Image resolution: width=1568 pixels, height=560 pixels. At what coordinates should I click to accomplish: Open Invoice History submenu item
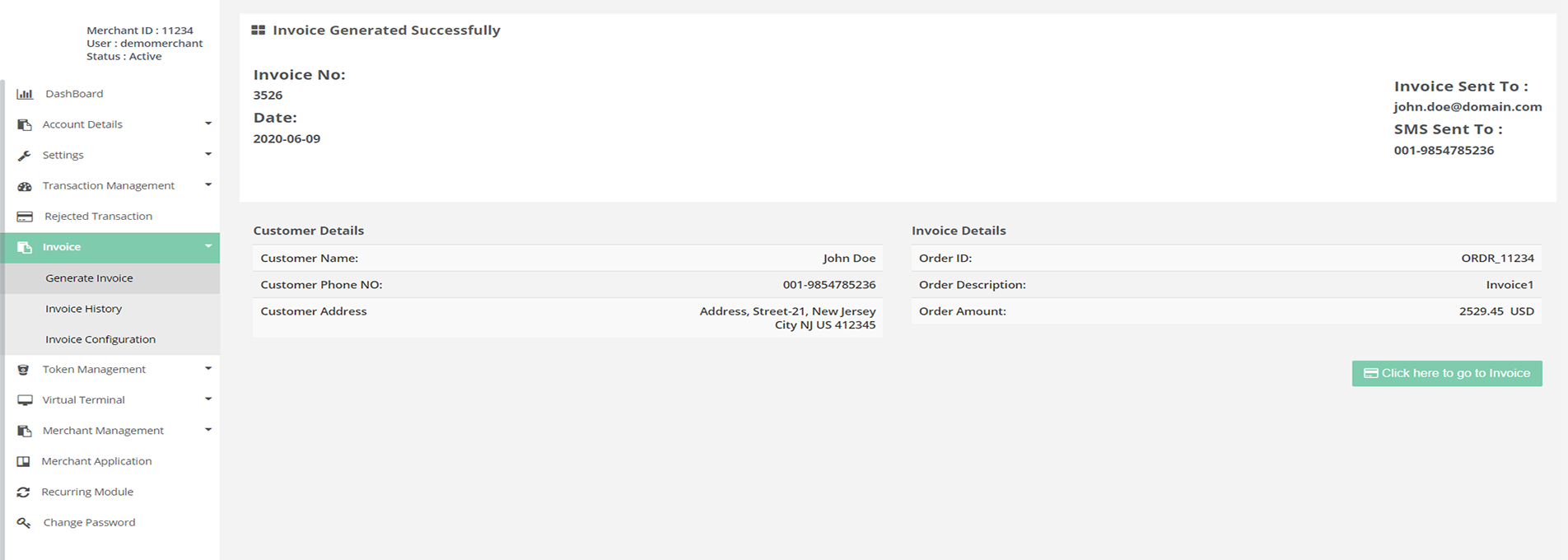tap(84, 309)
